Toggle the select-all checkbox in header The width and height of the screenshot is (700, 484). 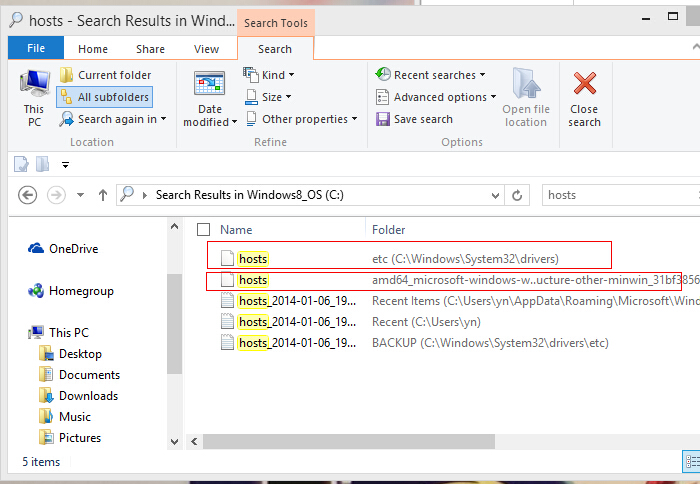click(x=204, y=229)
